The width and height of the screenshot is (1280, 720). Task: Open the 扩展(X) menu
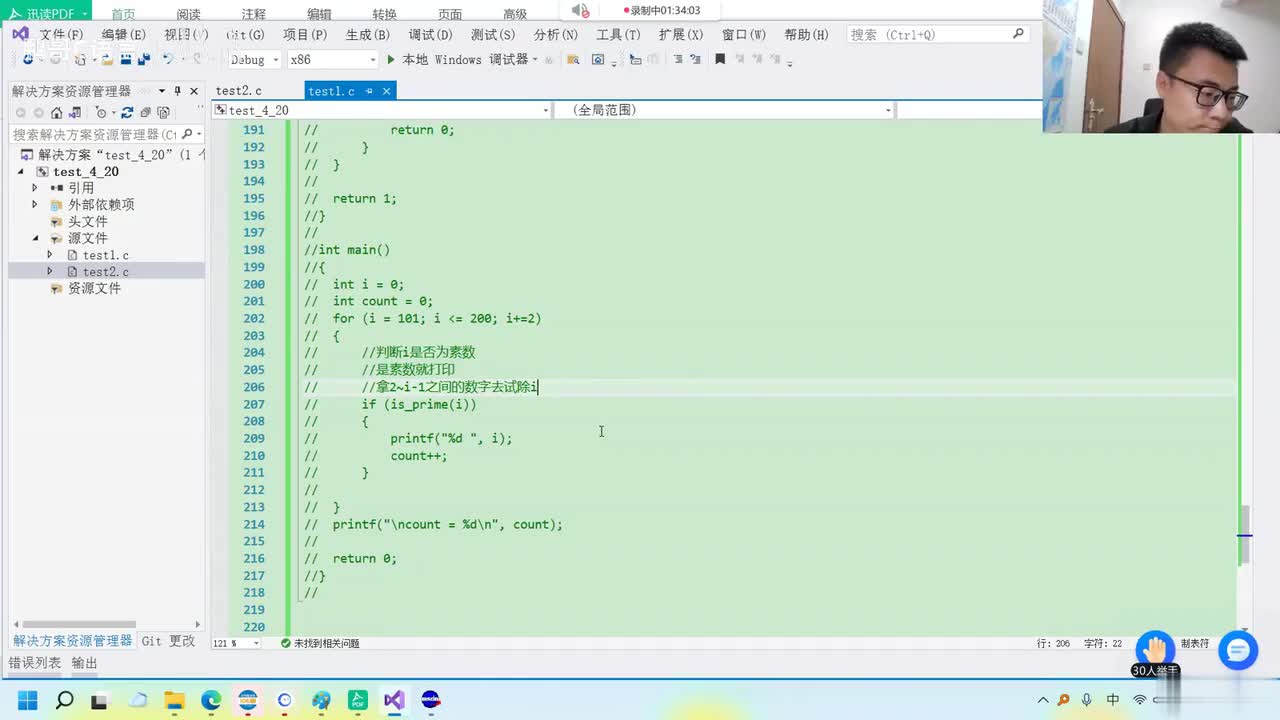click(680, 34)
